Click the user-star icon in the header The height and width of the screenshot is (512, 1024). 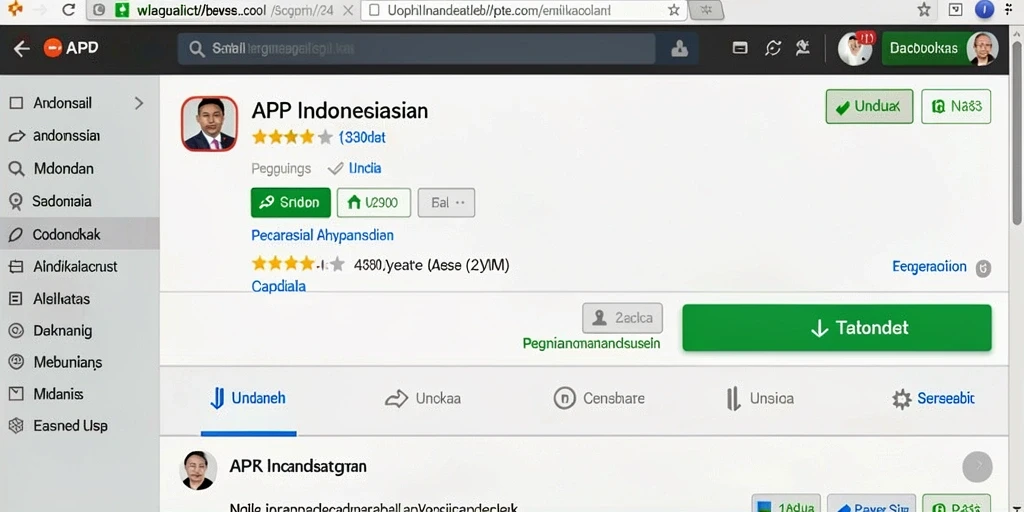pyautogui.click(x=803, y=48)
